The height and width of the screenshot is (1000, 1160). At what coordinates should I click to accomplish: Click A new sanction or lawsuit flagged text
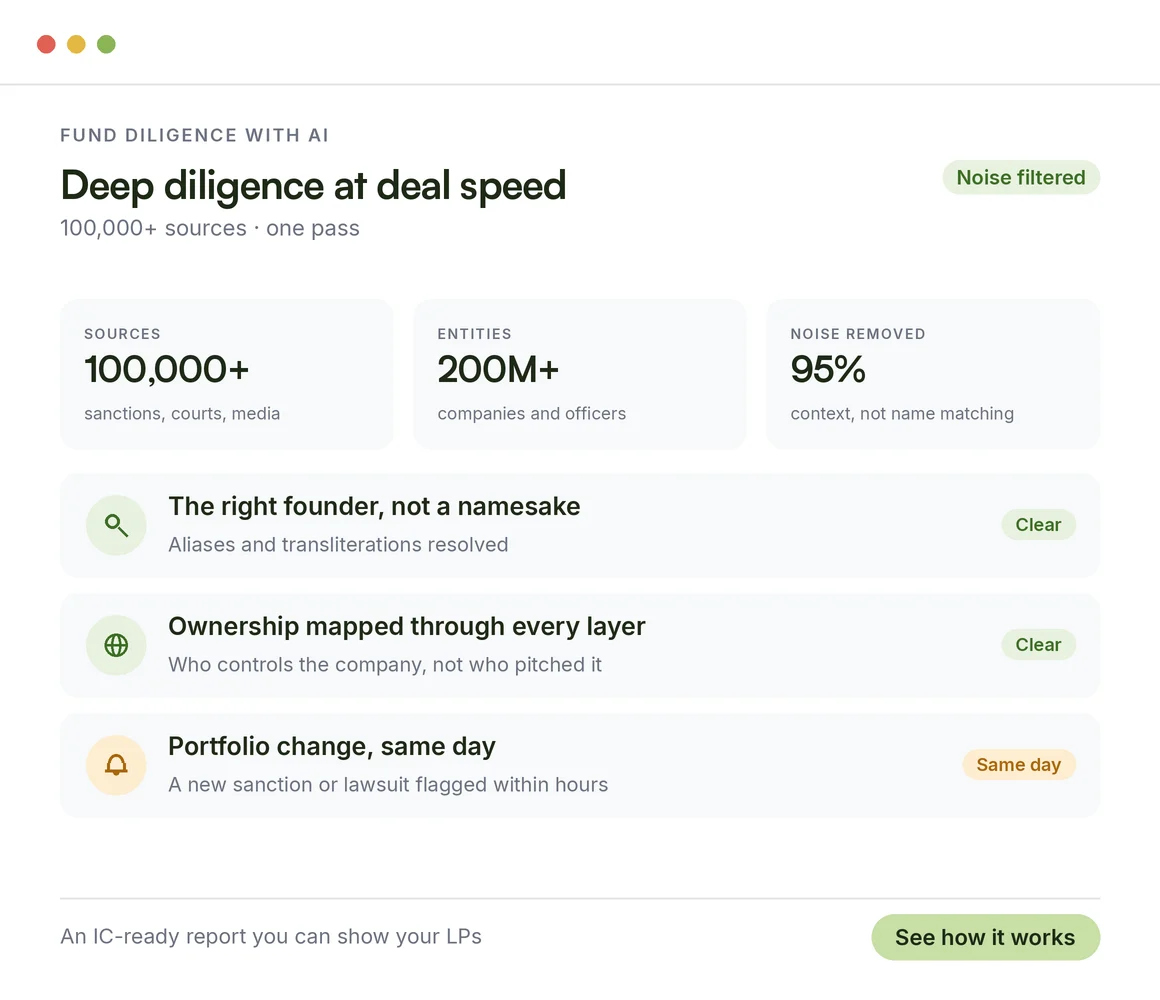[x=388, y=784]
